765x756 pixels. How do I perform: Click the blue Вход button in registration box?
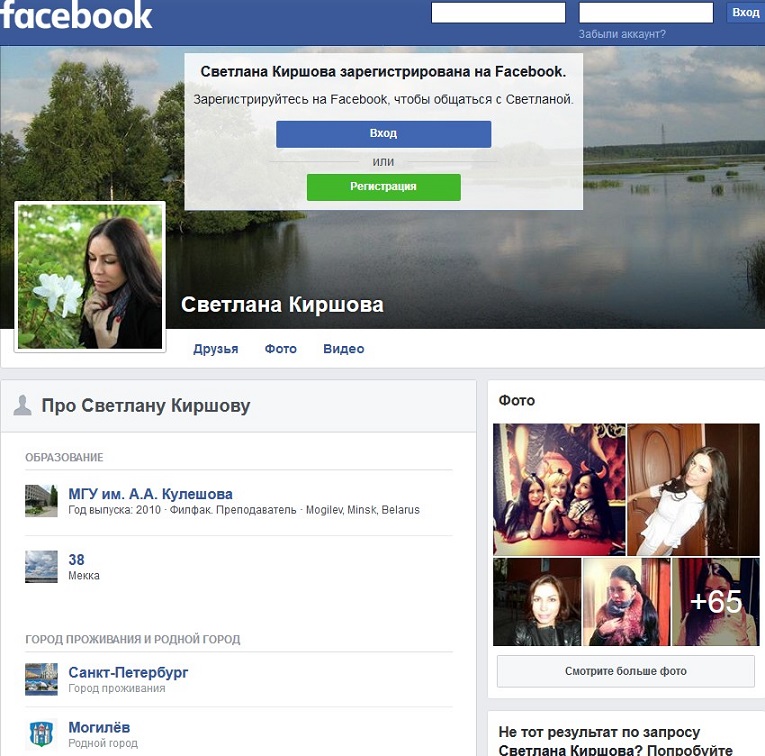(383, 134)
